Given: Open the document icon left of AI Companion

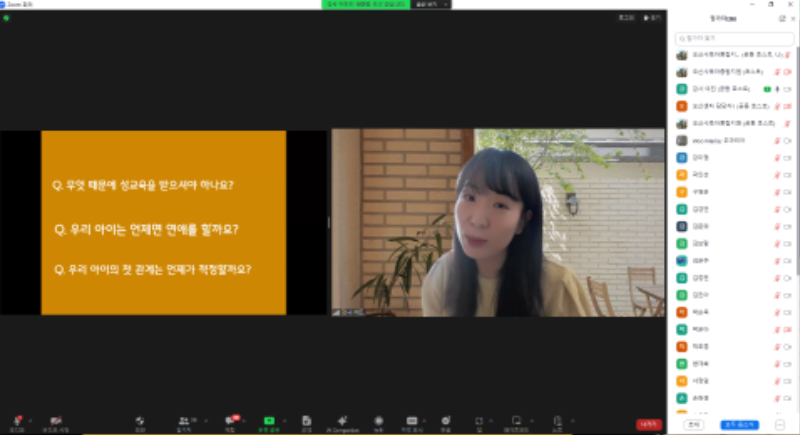Looking at the screenshot, I should click(307, 421).
